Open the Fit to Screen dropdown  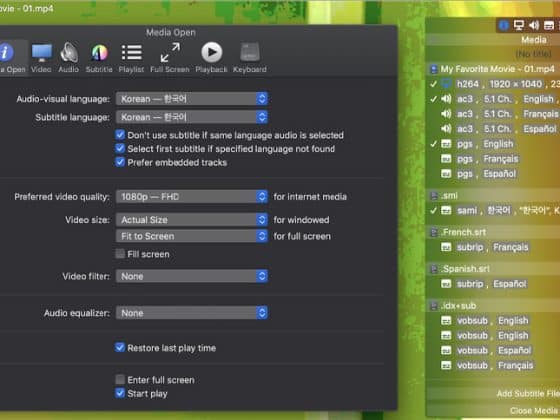pos(192,236)
